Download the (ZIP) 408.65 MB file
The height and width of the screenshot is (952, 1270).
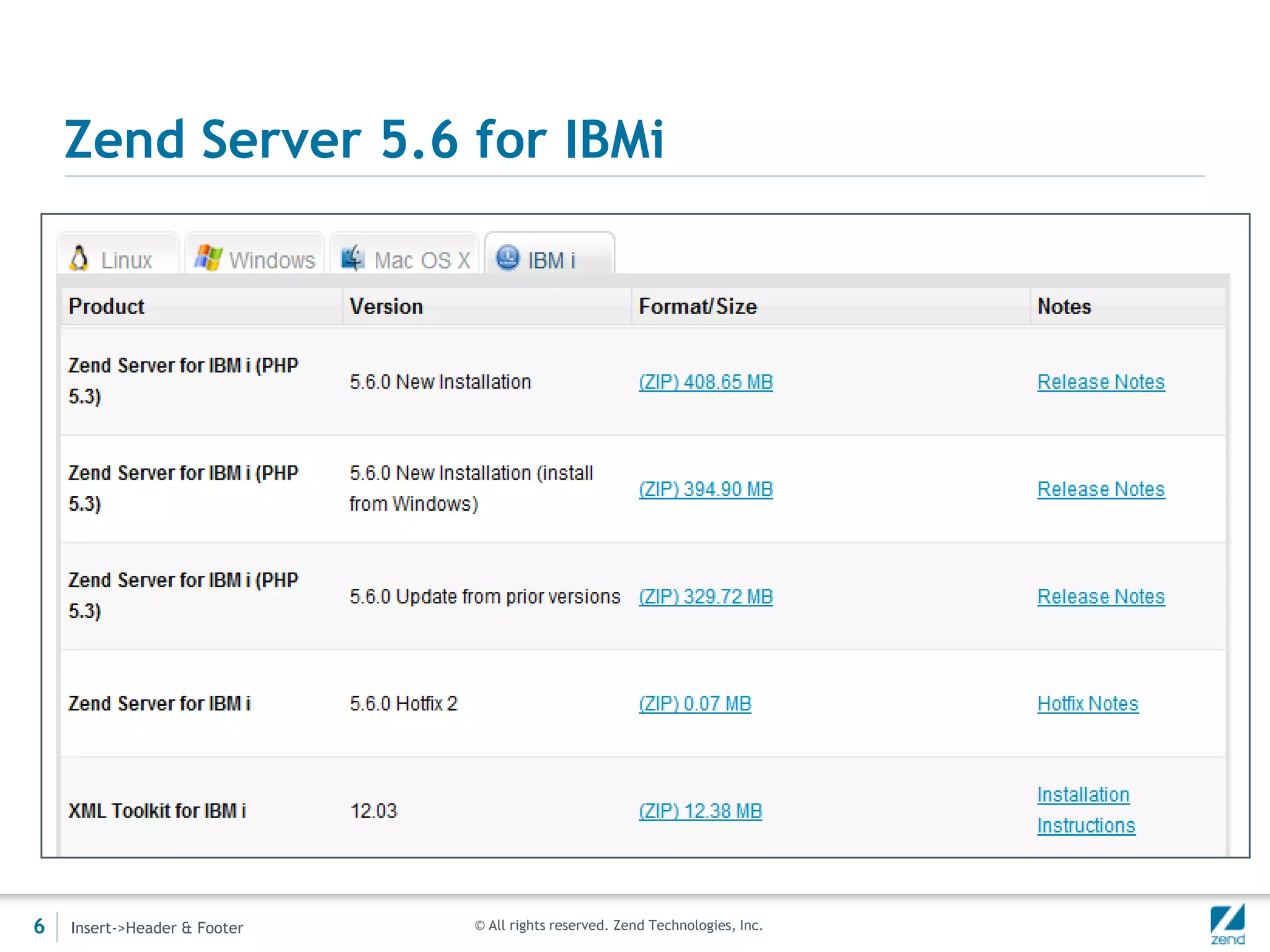coord(706,382)
